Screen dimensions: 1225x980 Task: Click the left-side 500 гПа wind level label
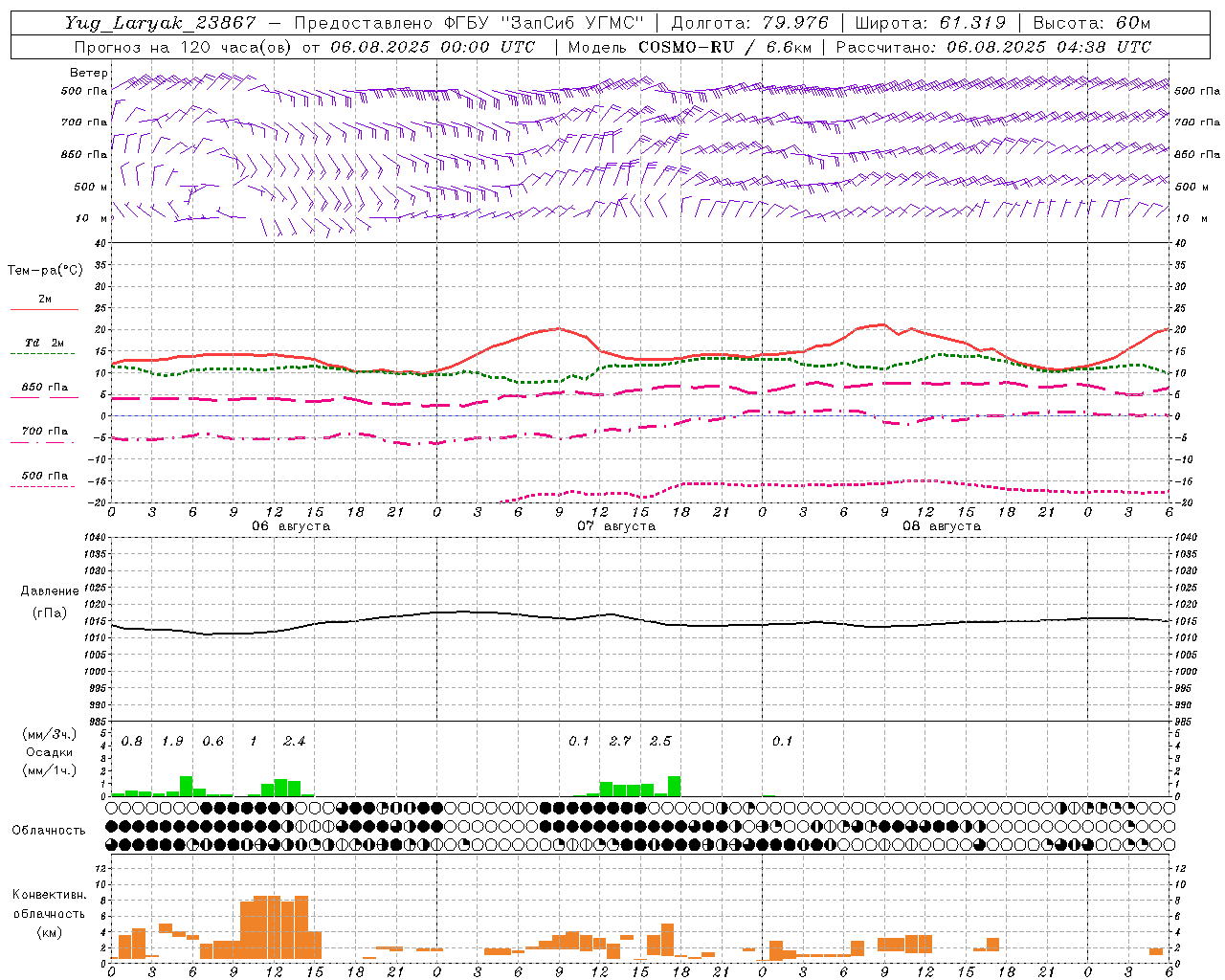(x=84, y=91)
